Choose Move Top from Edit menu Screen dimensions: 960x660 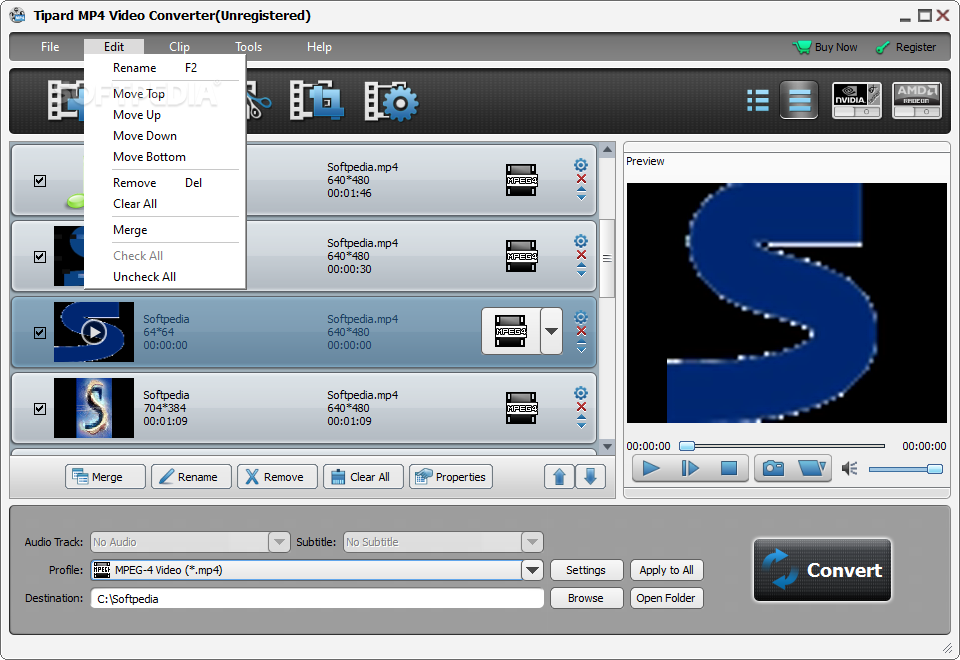(x=165, y=94)
